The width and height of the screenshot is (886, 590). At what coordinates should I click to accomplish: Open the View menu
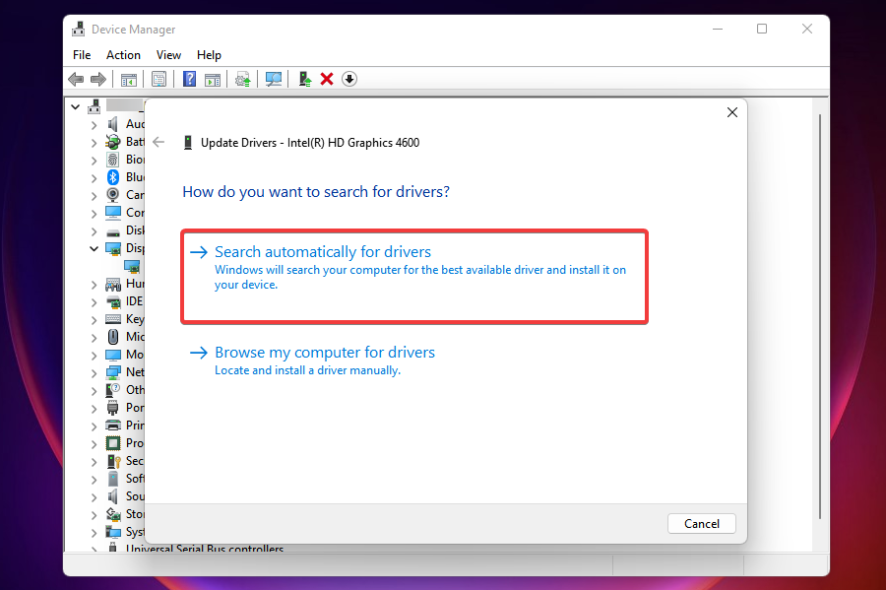(168, 55)
